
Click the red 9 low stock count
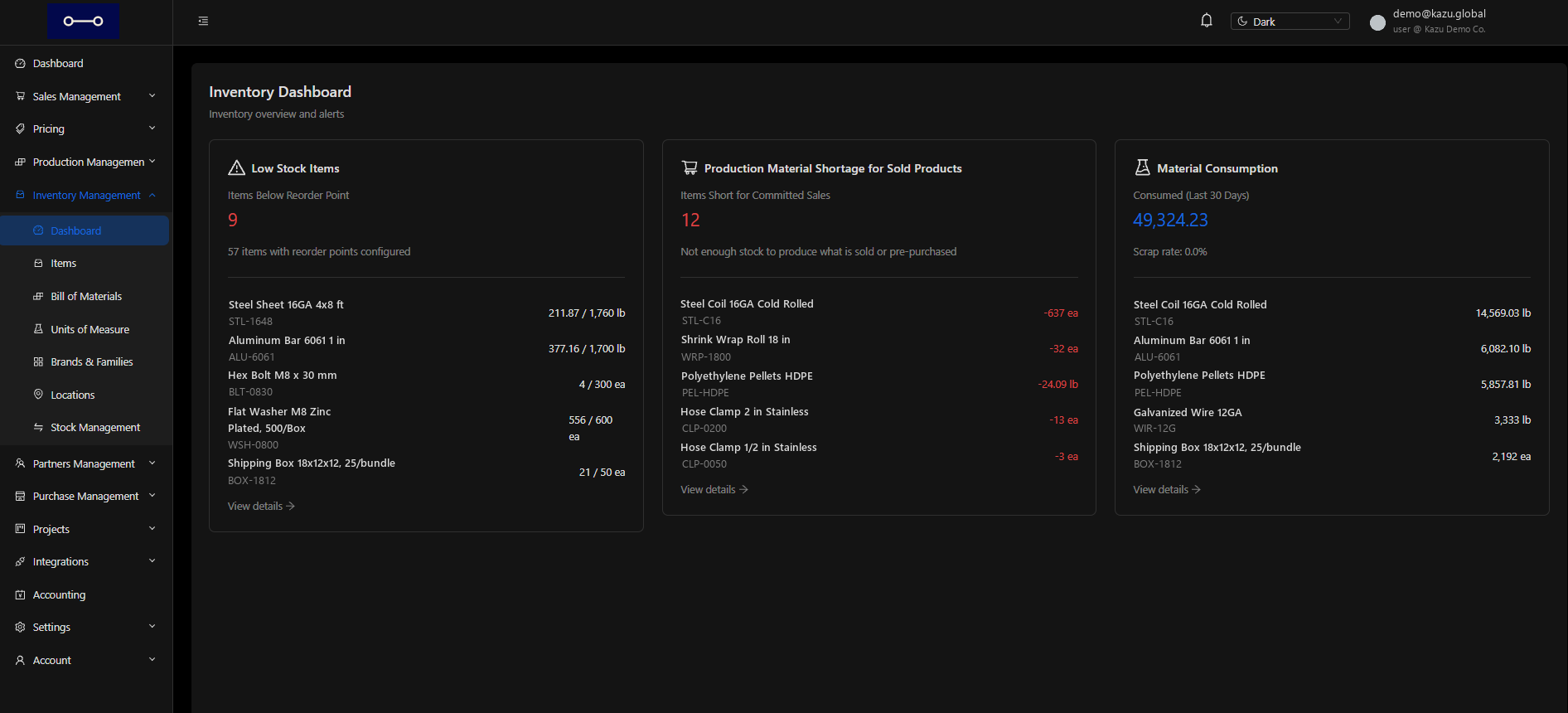233,220
